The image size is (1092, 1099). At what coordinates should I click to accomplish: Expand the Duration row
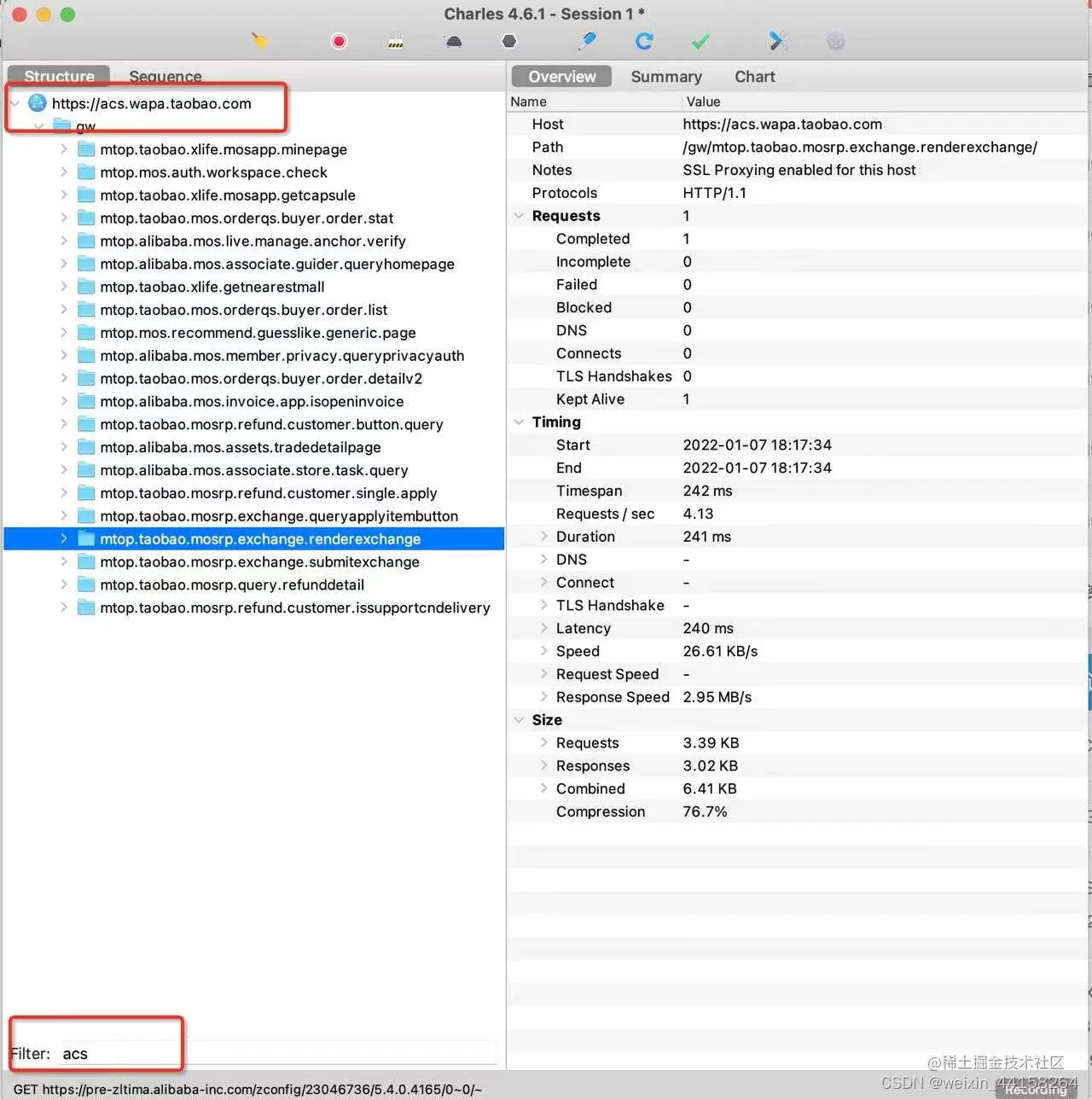click(x=544, y=536)
